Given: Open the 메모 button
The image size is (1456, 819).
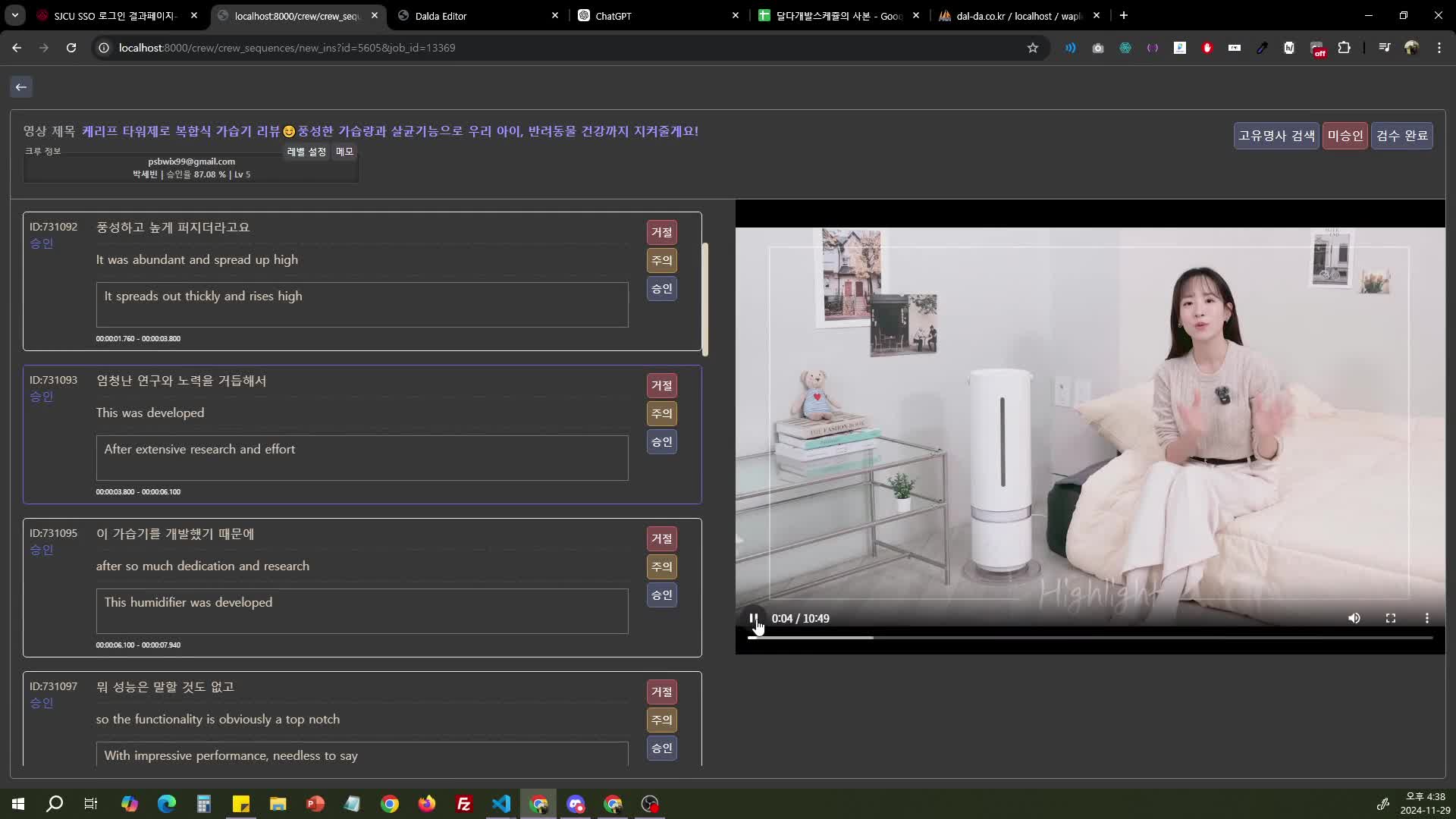Looking at the screenshot, I should coord(344,152).
